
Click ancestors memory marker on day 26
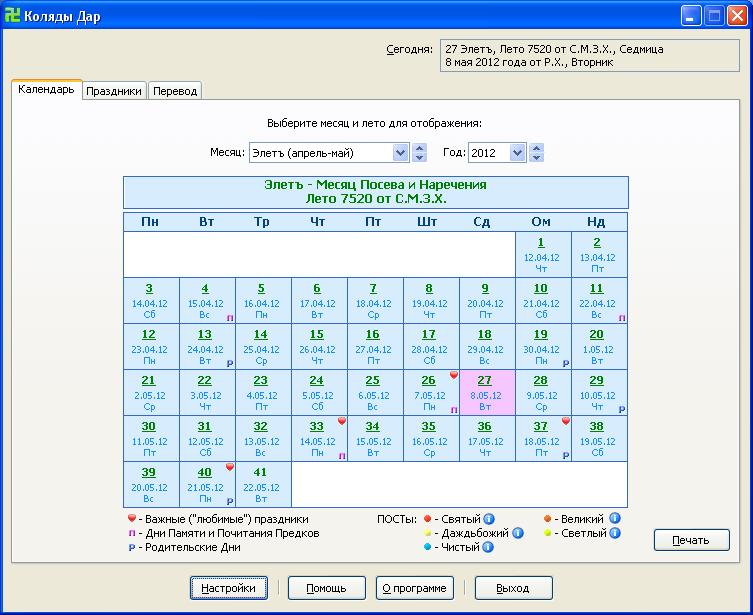tap(454, 410)
